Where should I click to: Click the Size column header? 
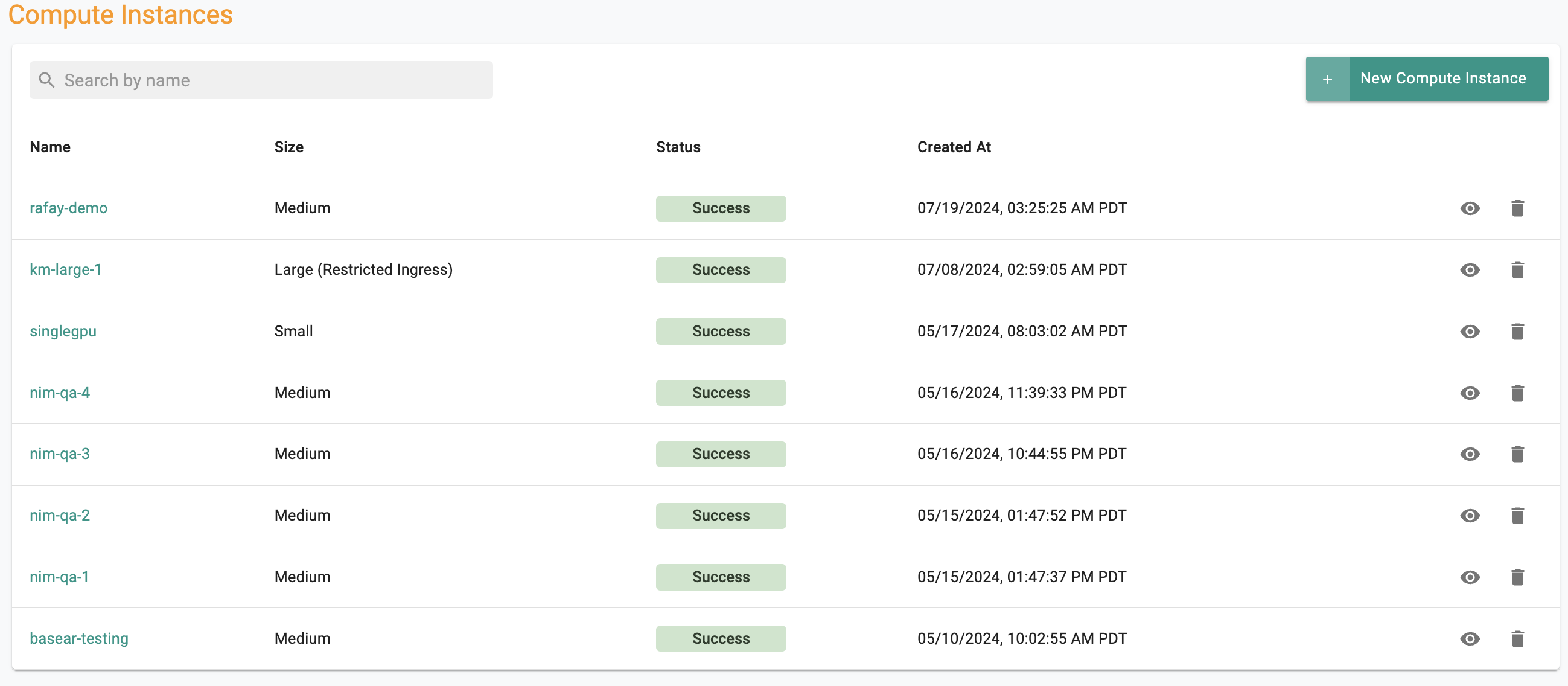(x=288, y=147)
